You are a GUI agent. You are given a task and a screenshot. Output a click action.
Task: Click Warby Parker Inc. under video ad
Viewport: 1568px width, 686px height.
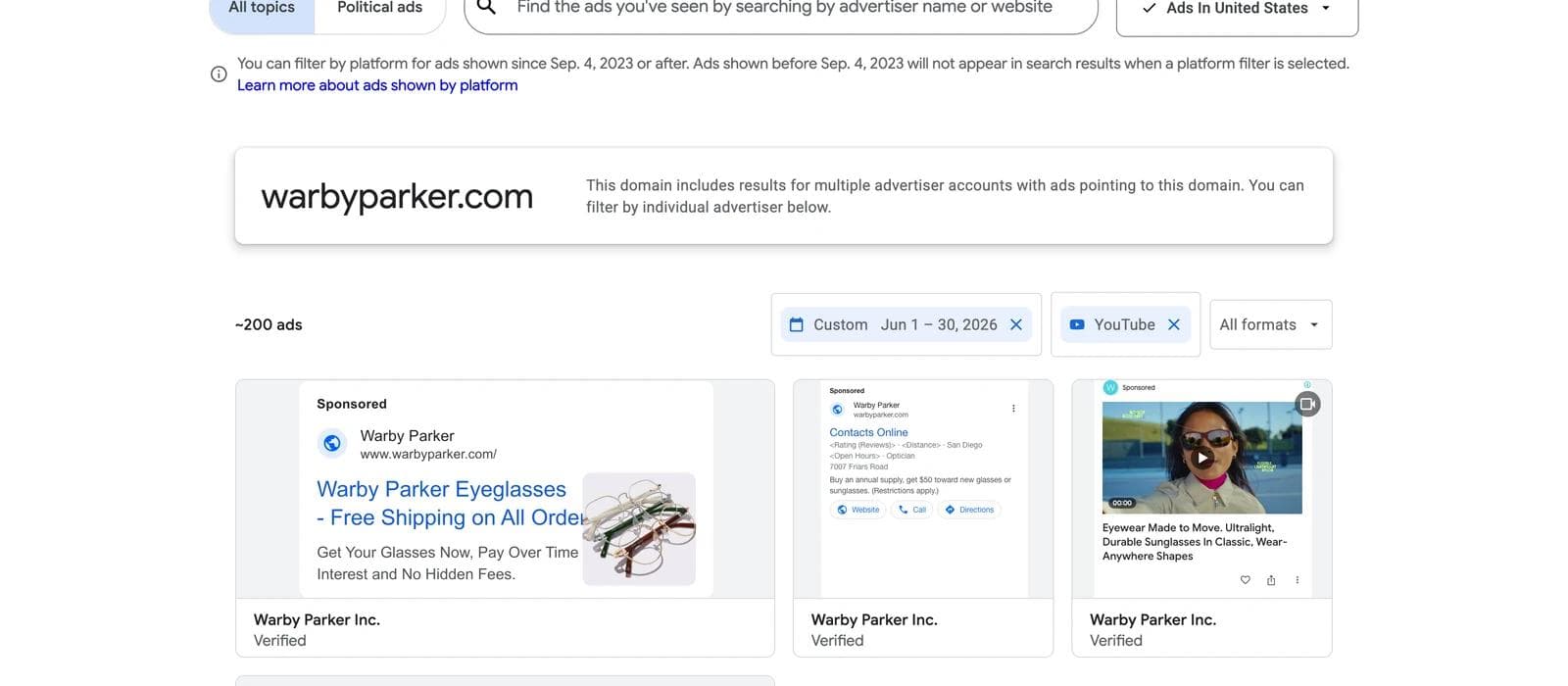[1152, 619]
